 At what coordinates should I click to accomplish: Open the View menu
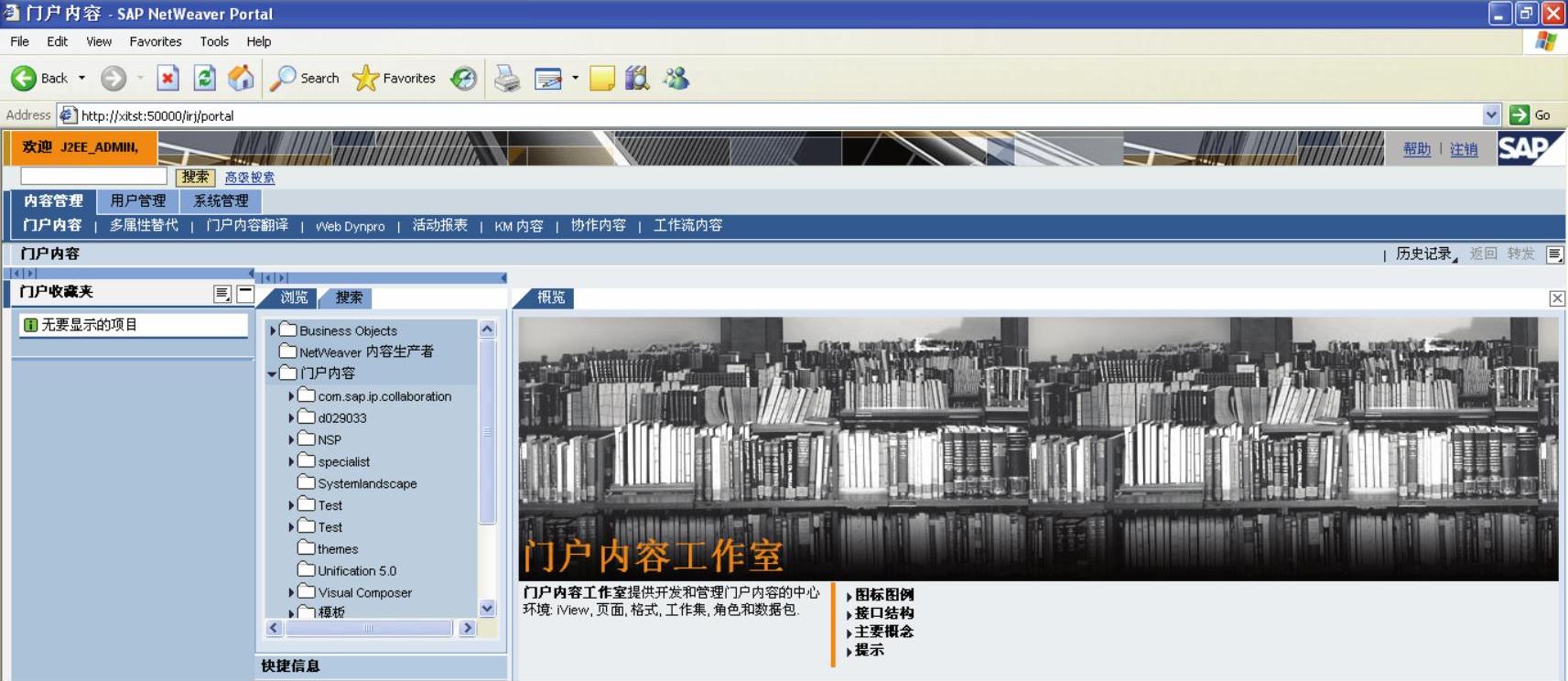coord(99,41)
